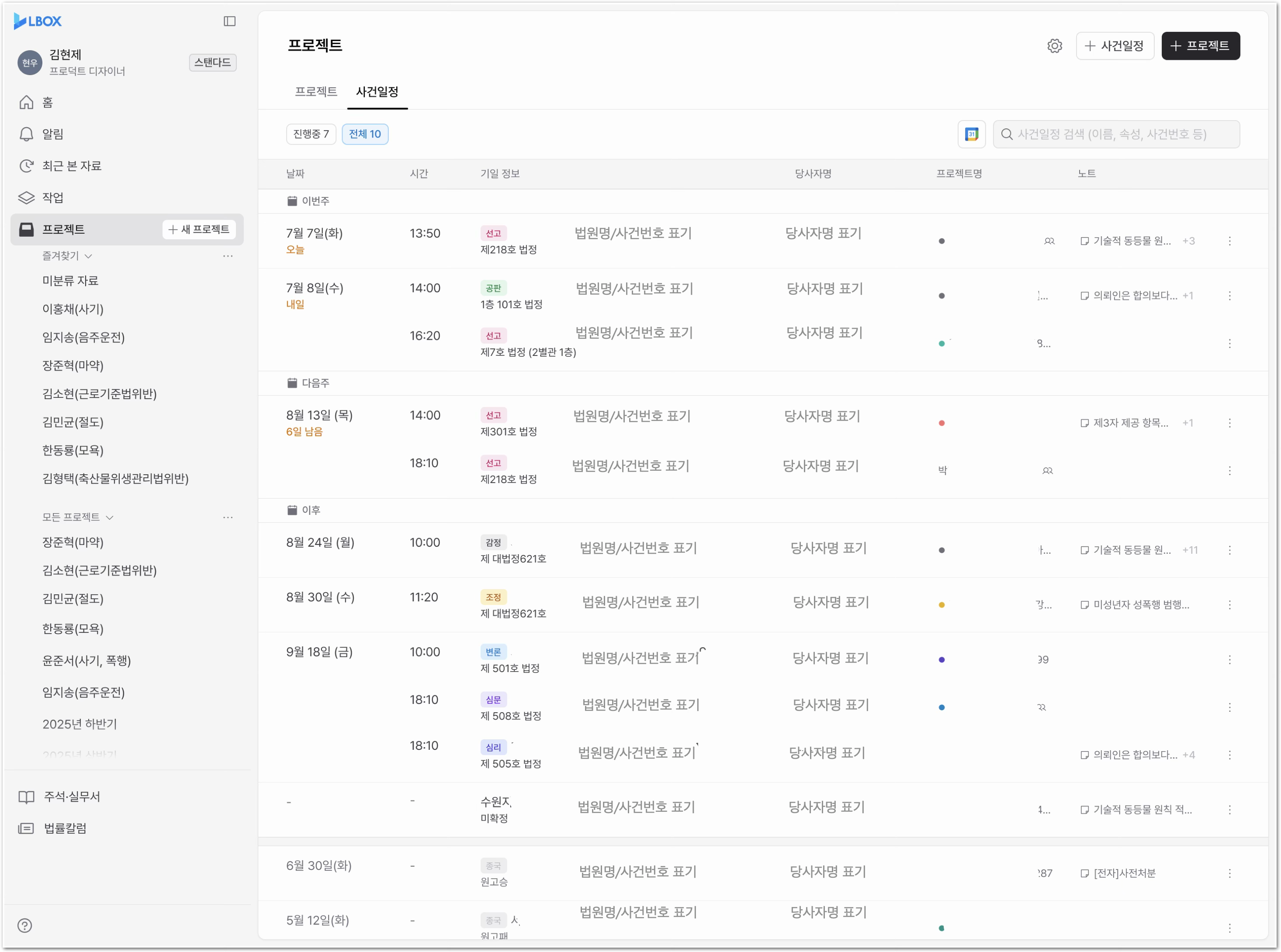1281x952 pixels.
Task: Open 2025년 하반기 project
Action: [80, 724]
